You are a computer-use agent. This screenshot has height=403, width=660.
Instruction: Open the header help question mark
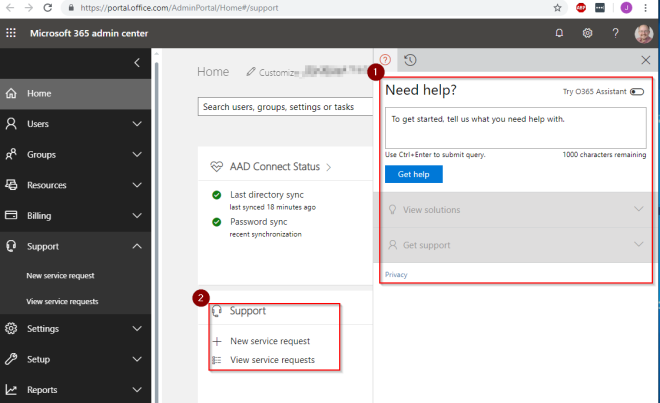(x=615, y=33)
